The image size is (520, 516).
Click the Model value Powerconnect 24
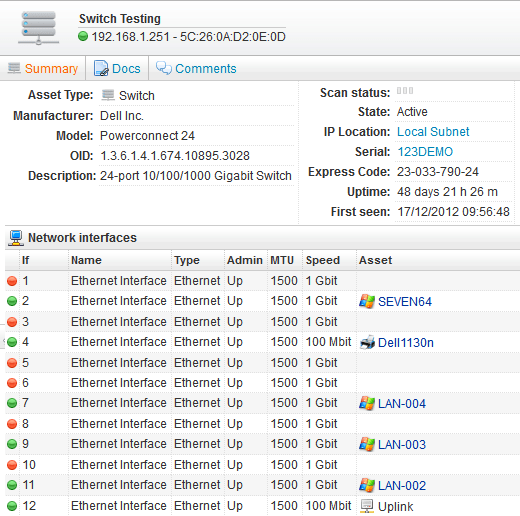point(147,136)
